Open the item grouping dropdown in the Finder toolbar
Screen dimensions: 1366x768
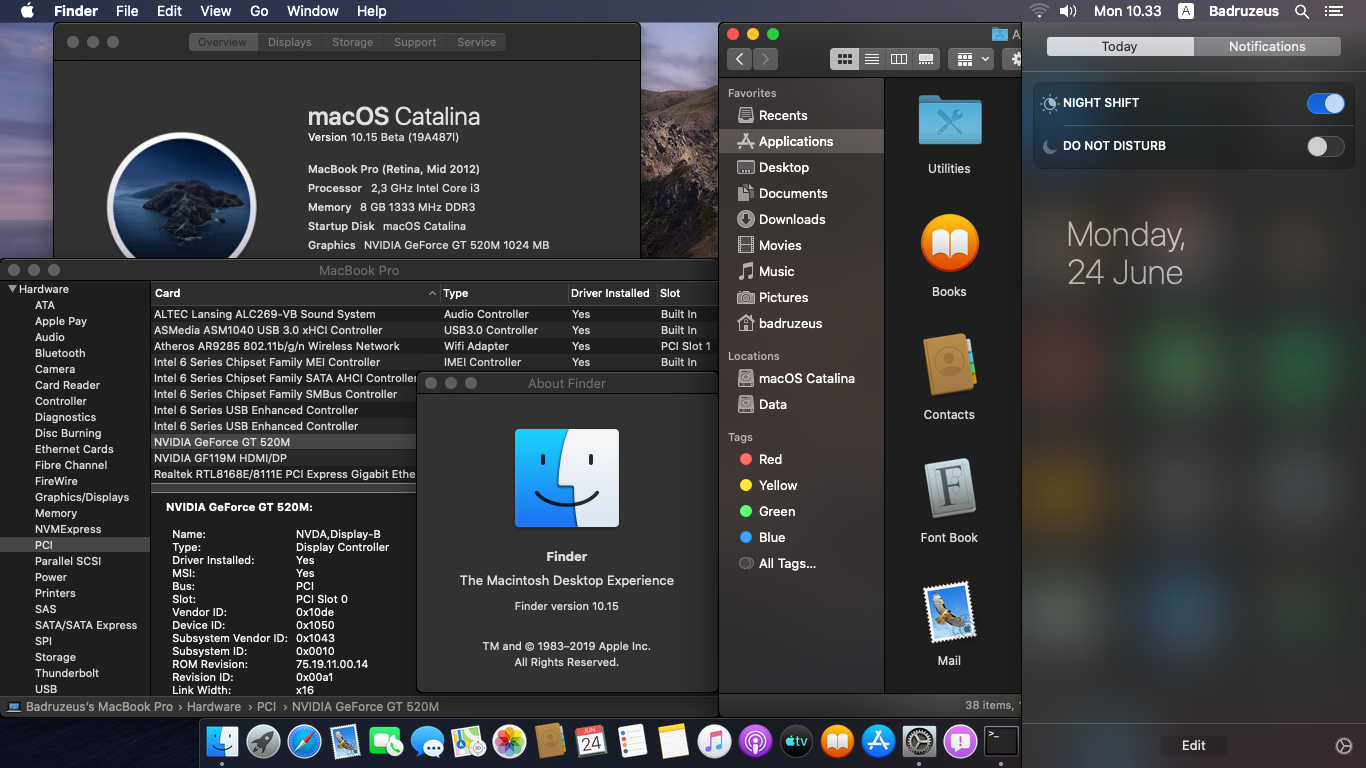coord(972,59)
